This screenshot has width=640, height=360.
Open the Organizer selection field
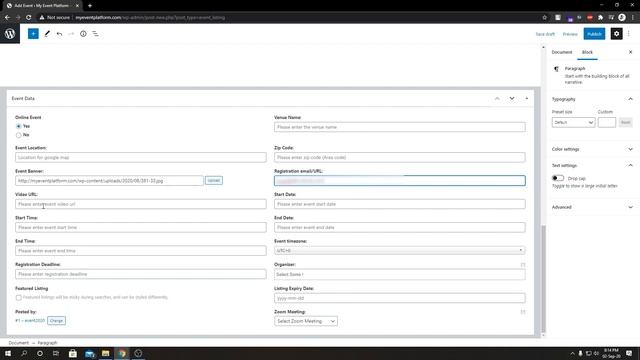400,274
